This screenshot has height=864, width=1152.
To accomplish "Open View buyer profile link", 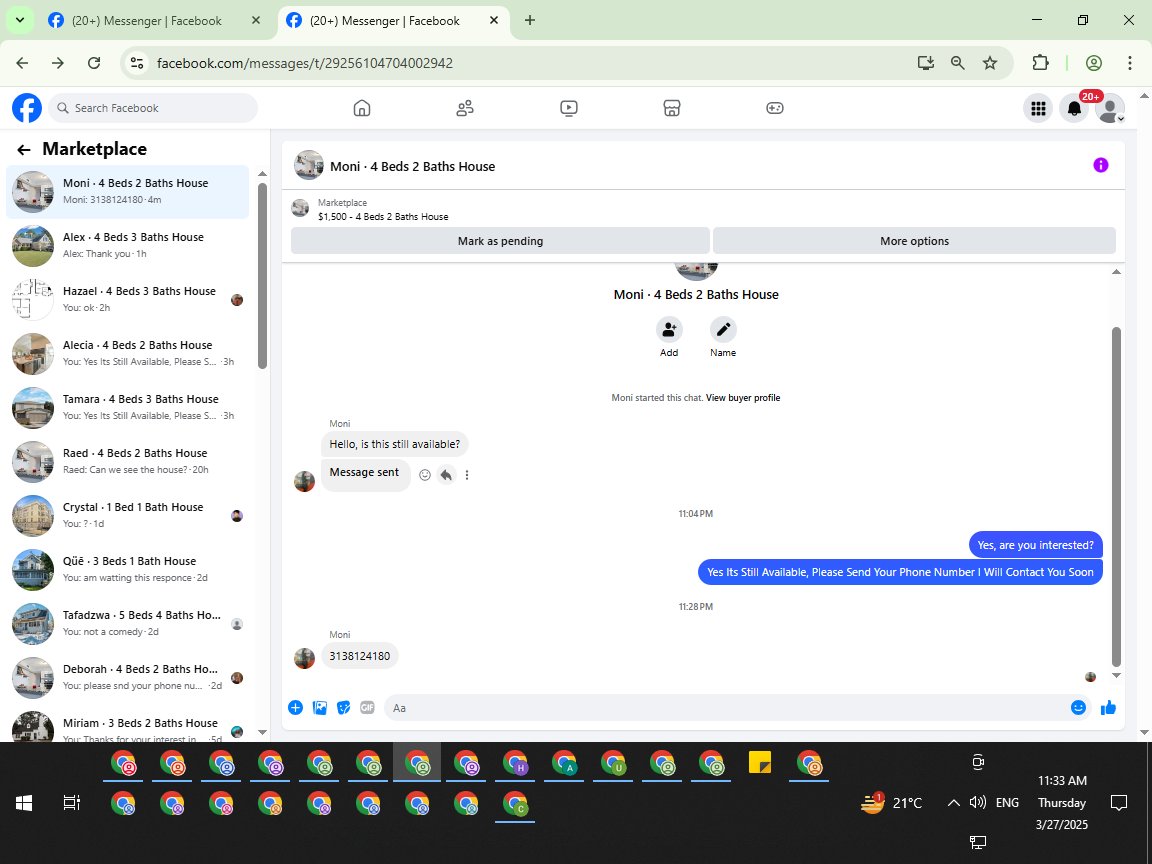I will pos(743,397).
